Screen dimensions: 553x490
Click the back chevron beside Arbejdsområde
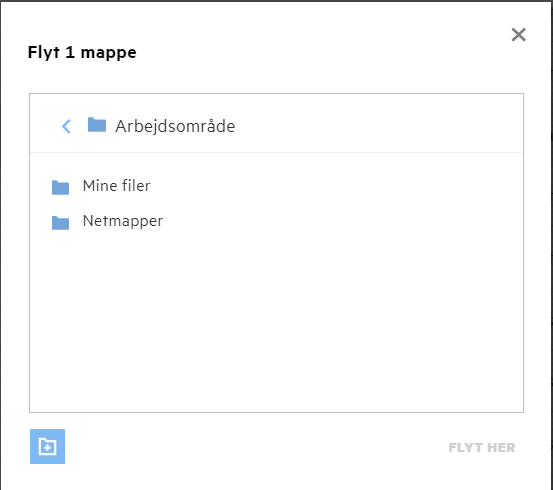[x=66, y=126]
